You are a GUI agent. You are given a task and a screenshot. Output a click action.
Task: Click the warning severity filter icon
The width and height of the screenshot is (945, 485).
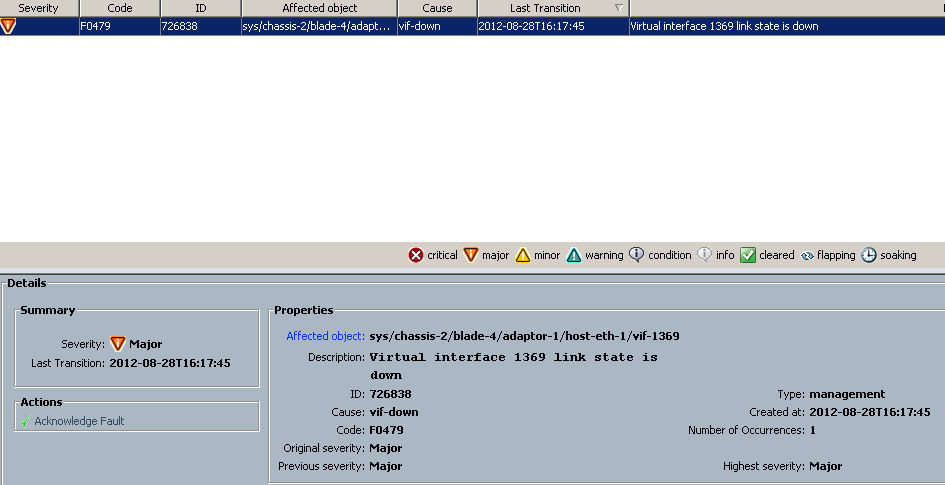click(x=574, y=255)
